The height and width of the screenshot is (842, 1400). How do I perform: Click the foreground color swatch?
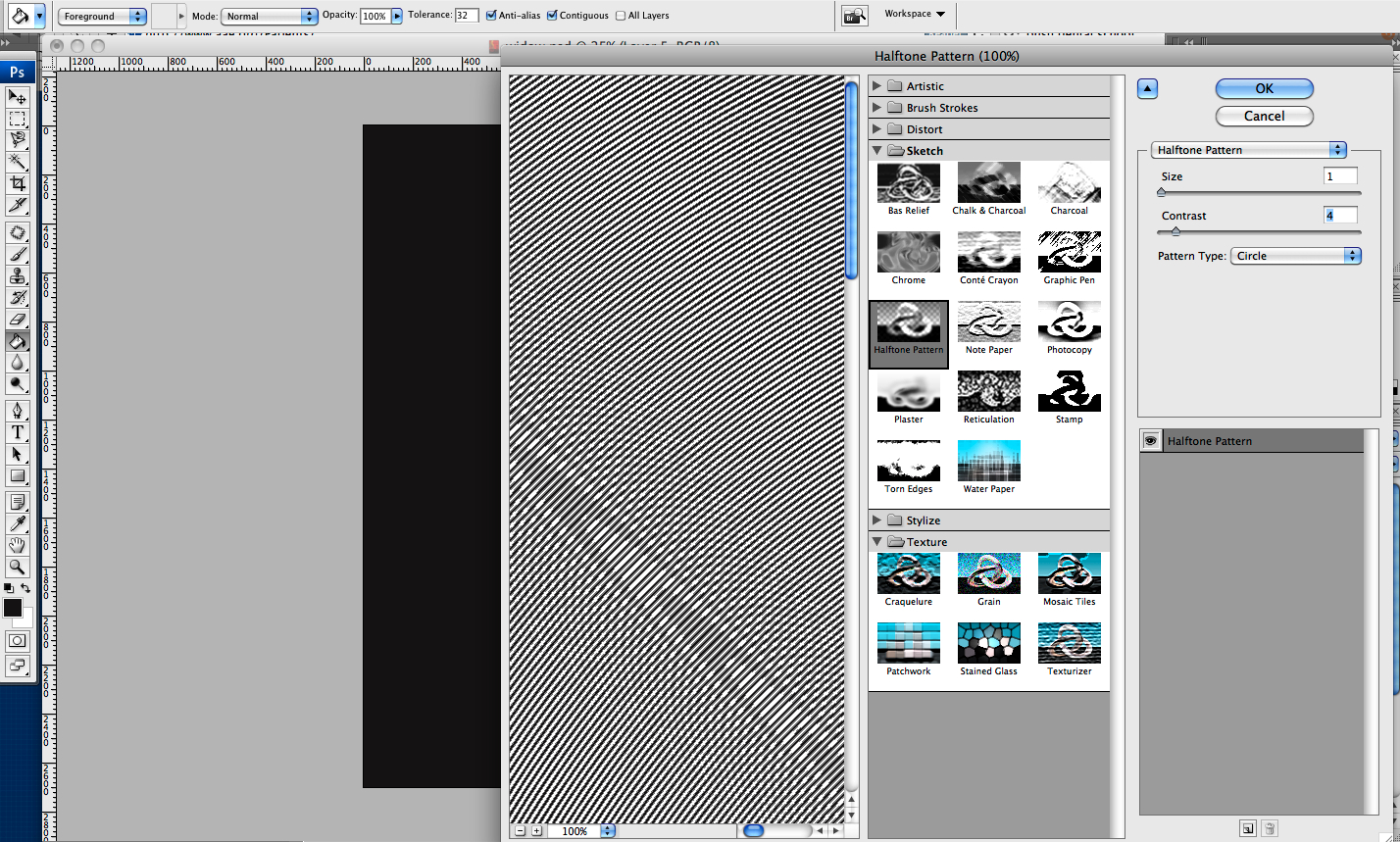click(x=13, y=608)
